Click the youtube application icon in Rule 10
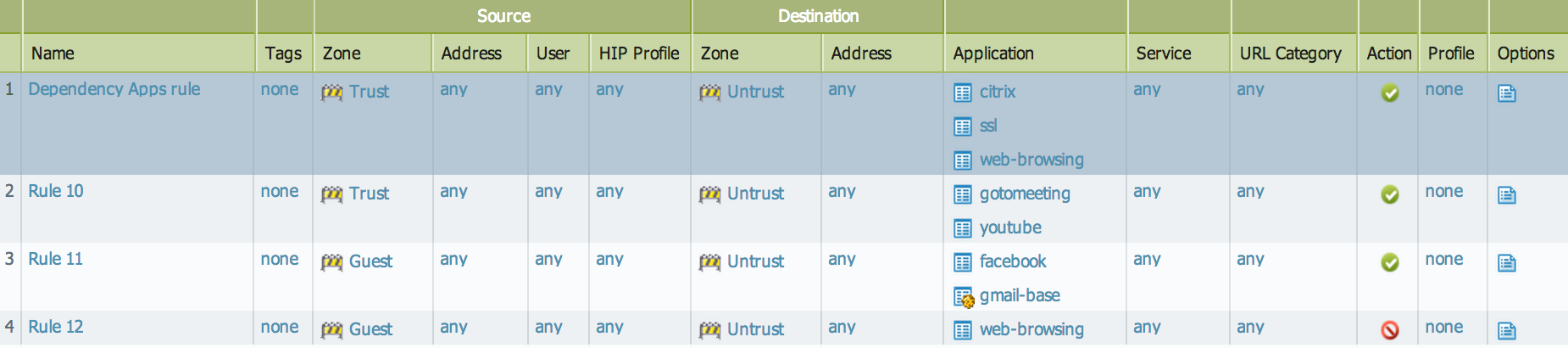1568x348 pixels. pos(962,228)
